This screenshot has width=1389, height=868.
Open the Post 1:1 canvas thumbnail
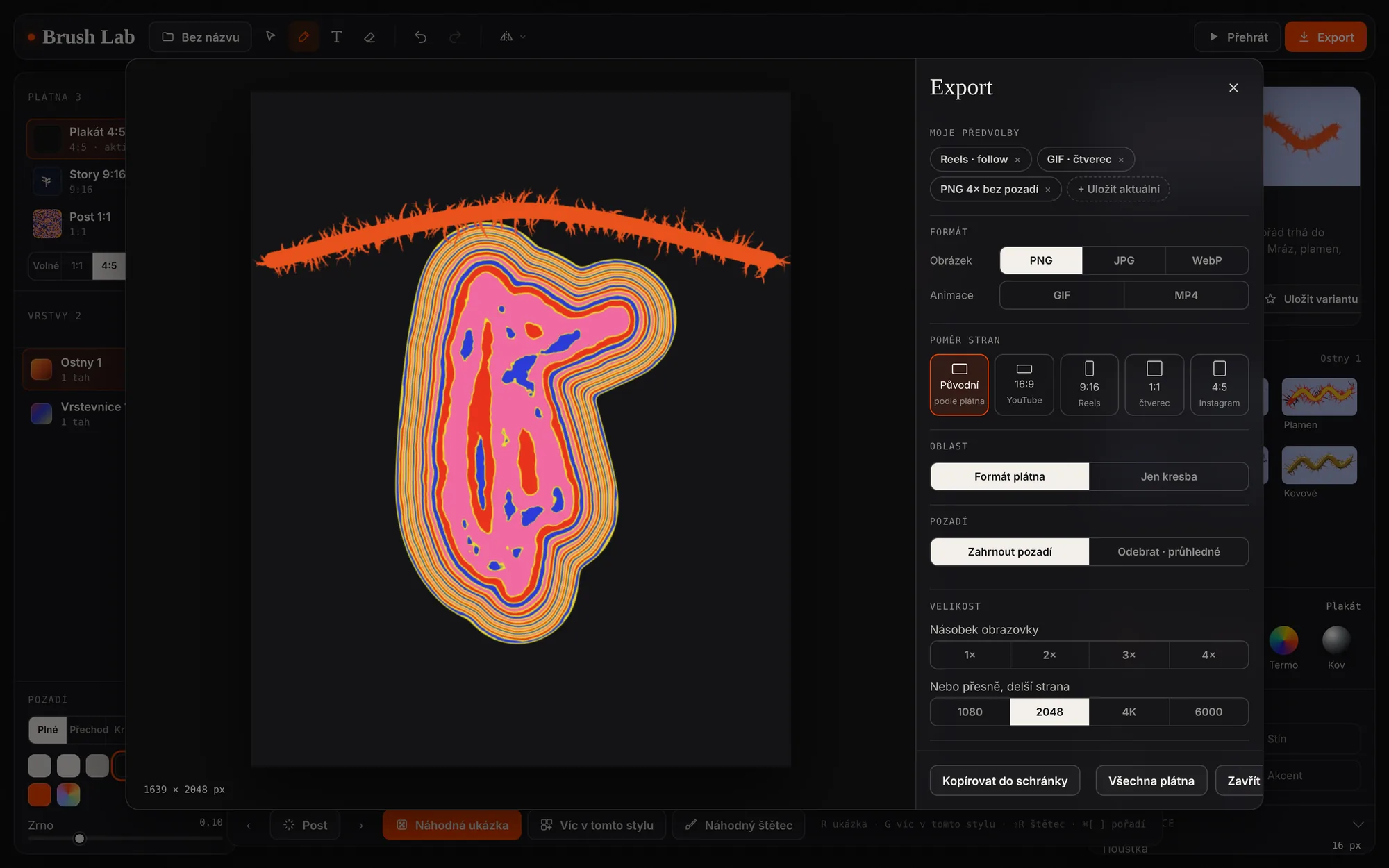tap(47, 224)
